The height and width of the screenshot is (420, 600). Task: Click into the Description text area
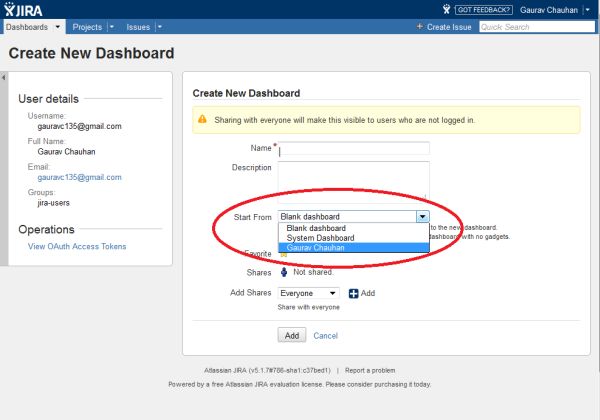pos(354,181)
